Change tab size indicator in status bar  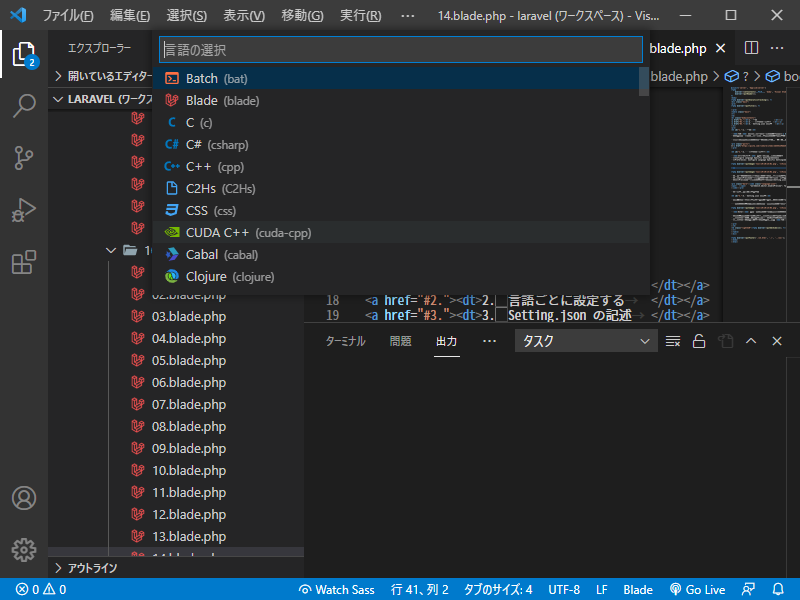coord(497,589)
